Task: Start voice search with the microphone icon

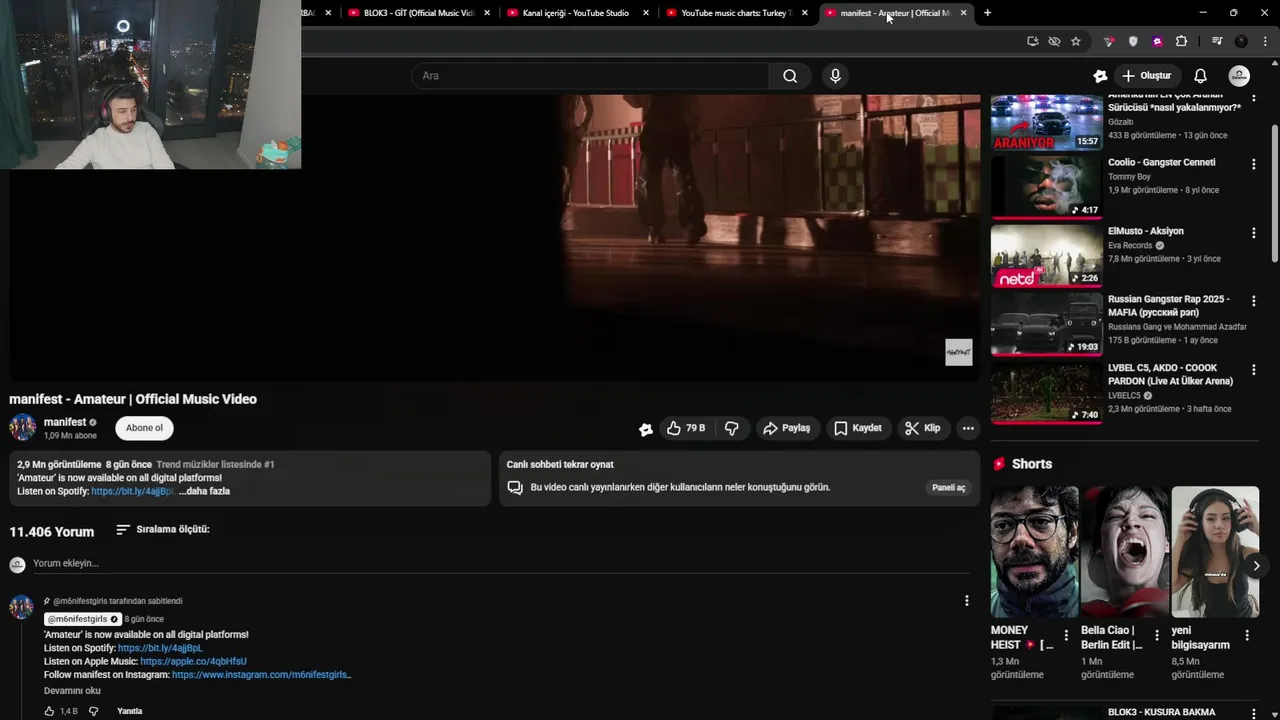Action: pyautogui.click(x=835, y=76)
